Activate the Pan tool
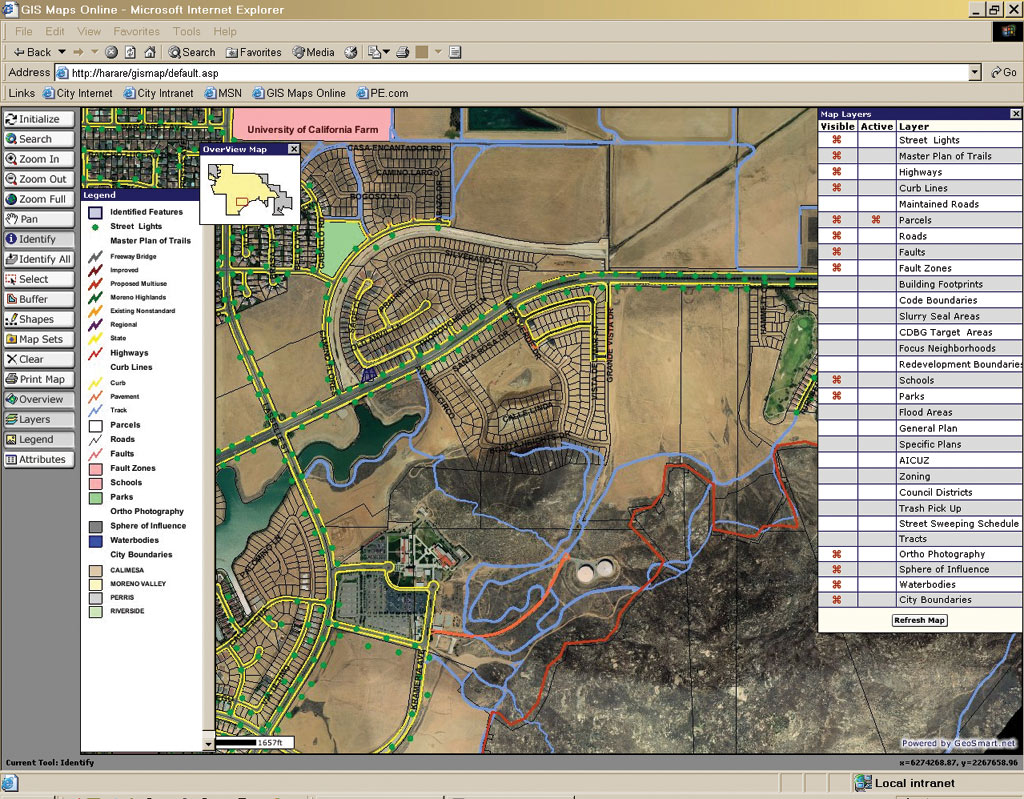Viewport: 1024px width, 799px height. (x=39, y=220)
